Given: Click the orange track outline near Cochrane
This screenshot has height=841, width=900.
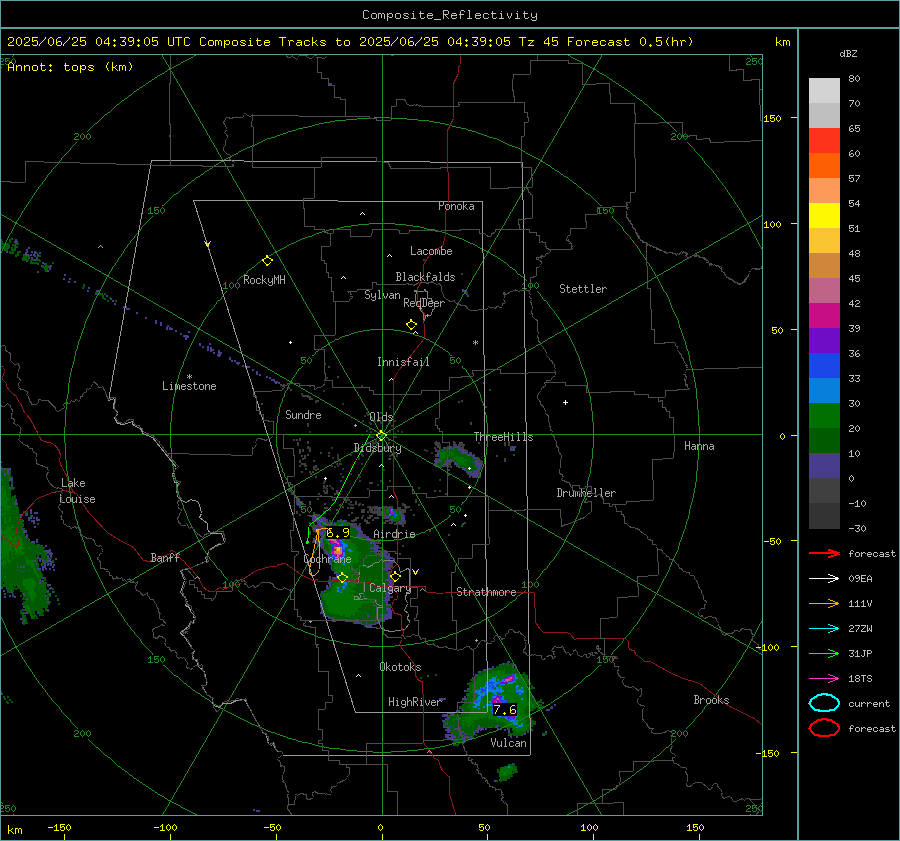Looking at the screenshot, I should coord(315,552).
